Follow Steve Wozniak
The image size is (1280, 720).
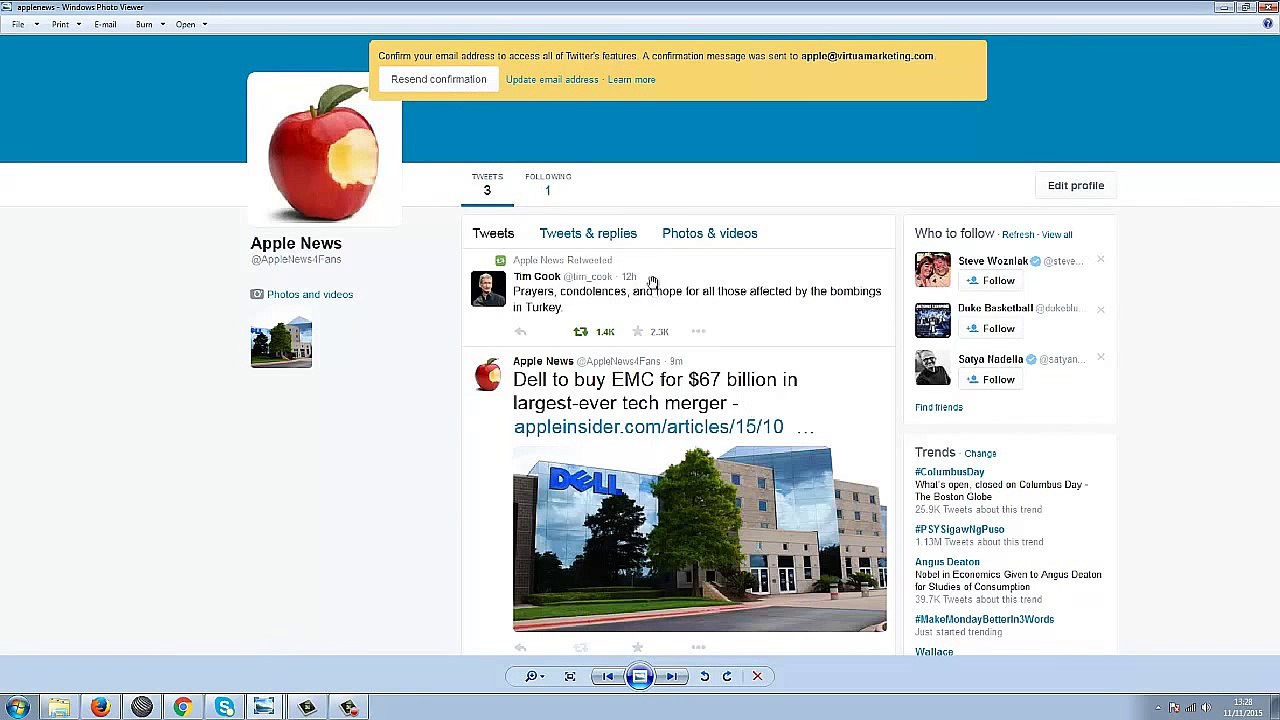991,281
